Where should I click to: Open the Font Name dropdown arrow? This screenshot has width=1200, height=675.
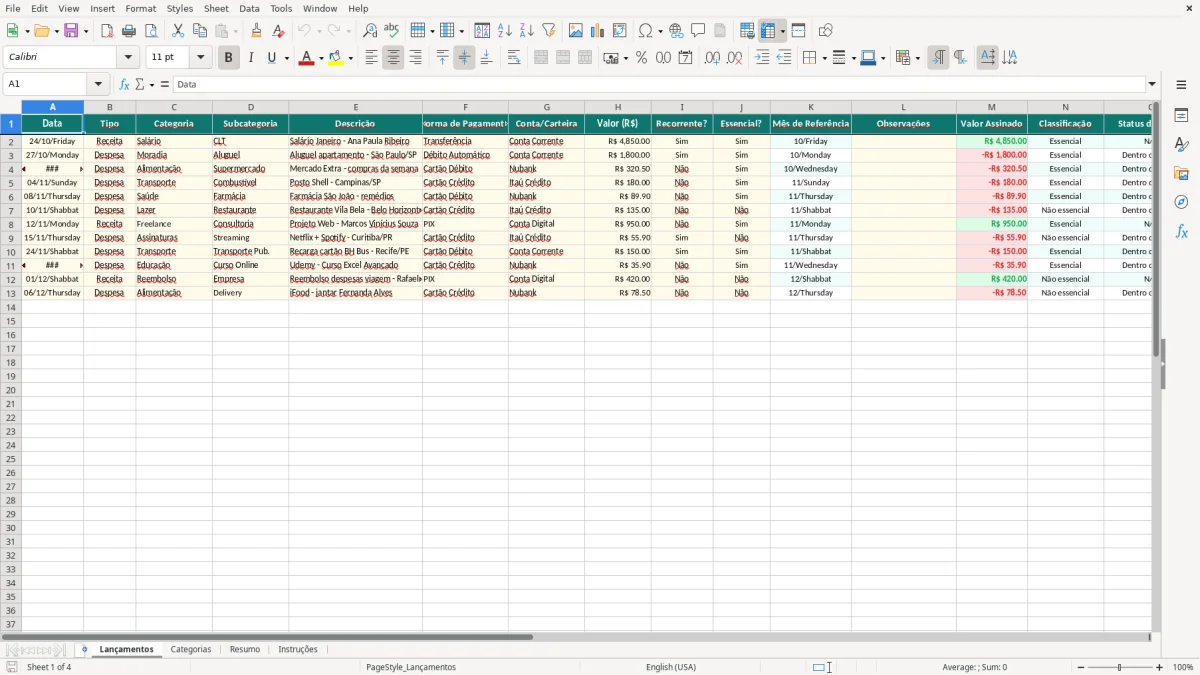click(128, 58)
